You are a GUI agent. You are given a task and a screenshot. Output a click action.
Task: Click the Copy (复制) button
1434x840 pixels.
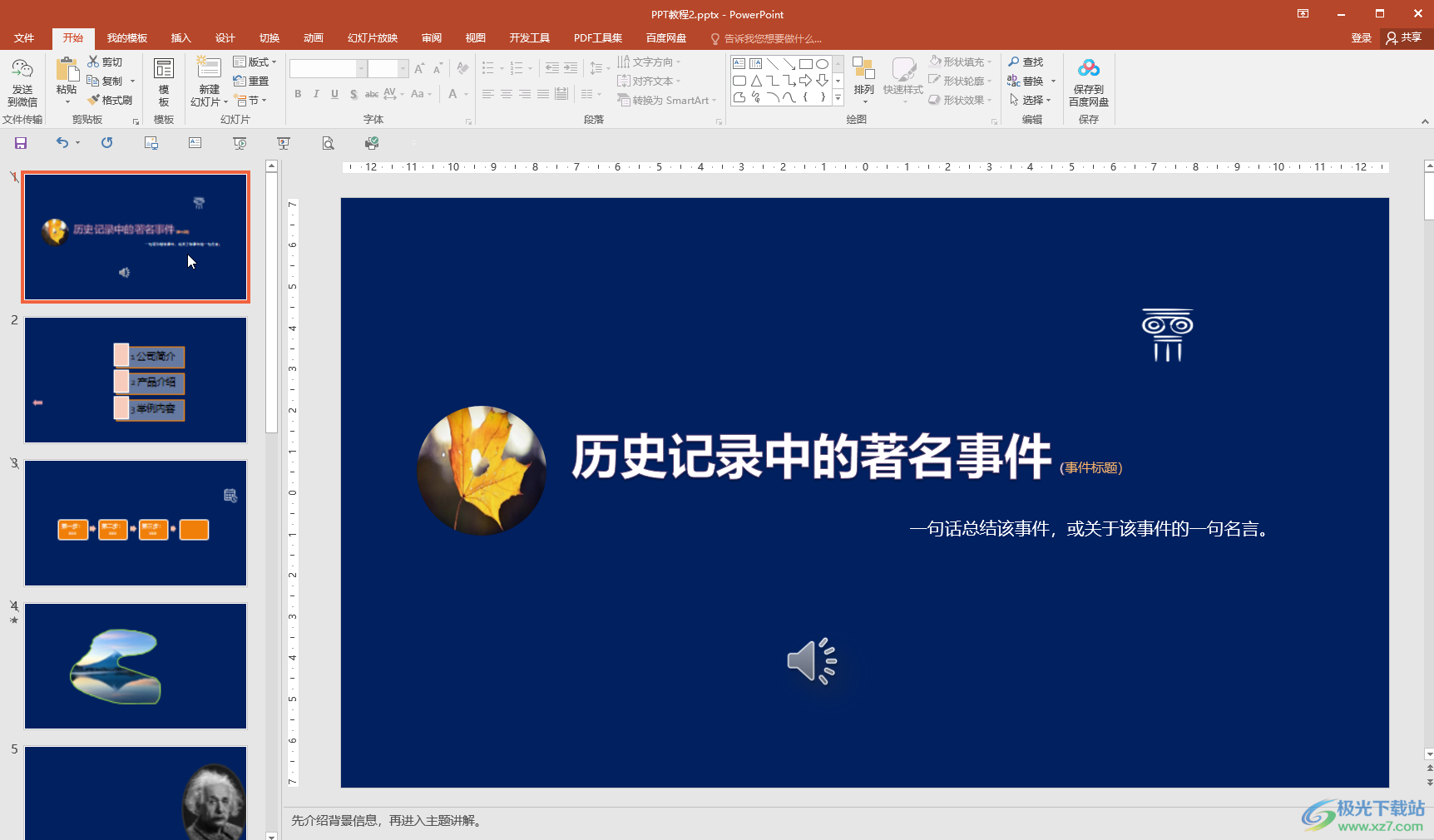tap(105, 81)
